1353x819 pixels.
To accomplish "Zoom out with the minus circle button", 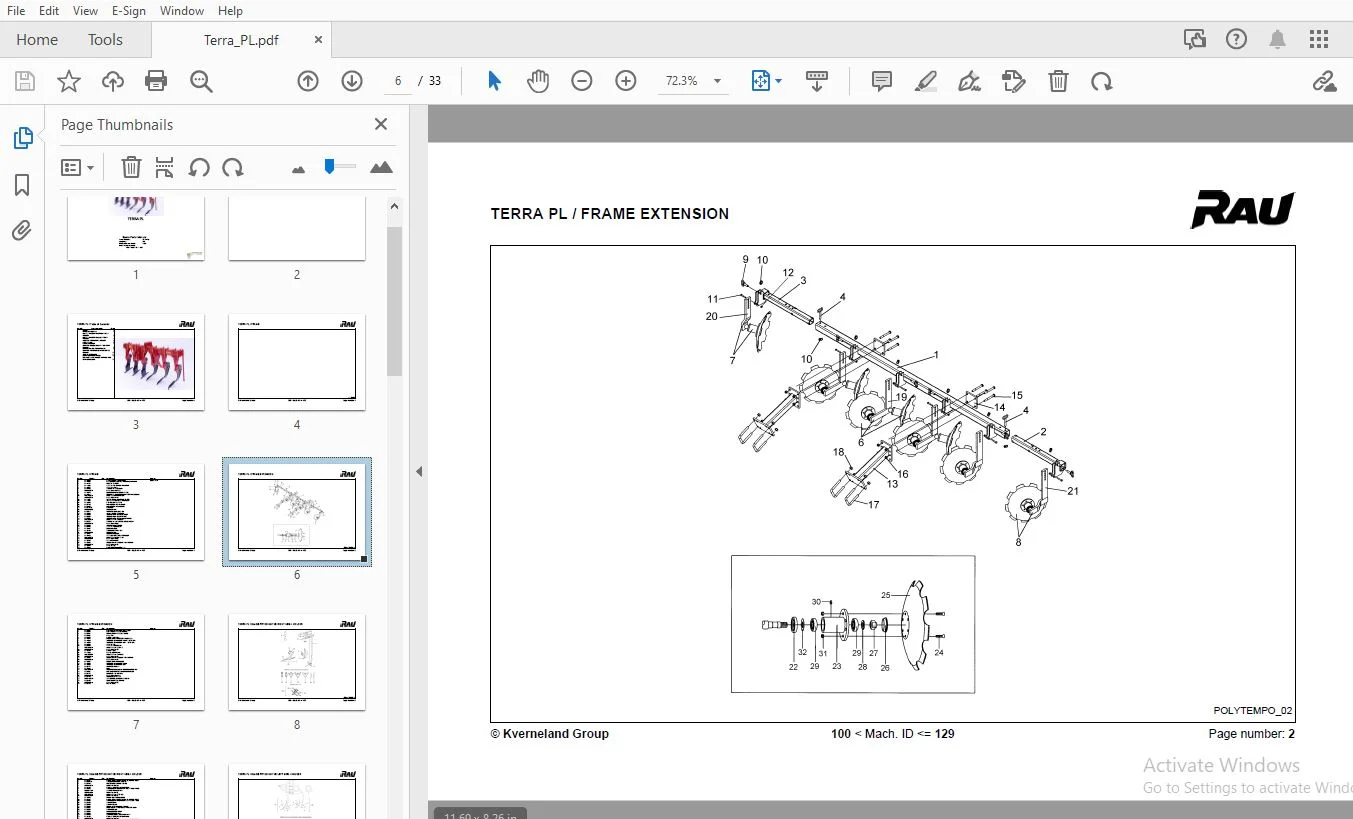I will (x=582, y=81).
